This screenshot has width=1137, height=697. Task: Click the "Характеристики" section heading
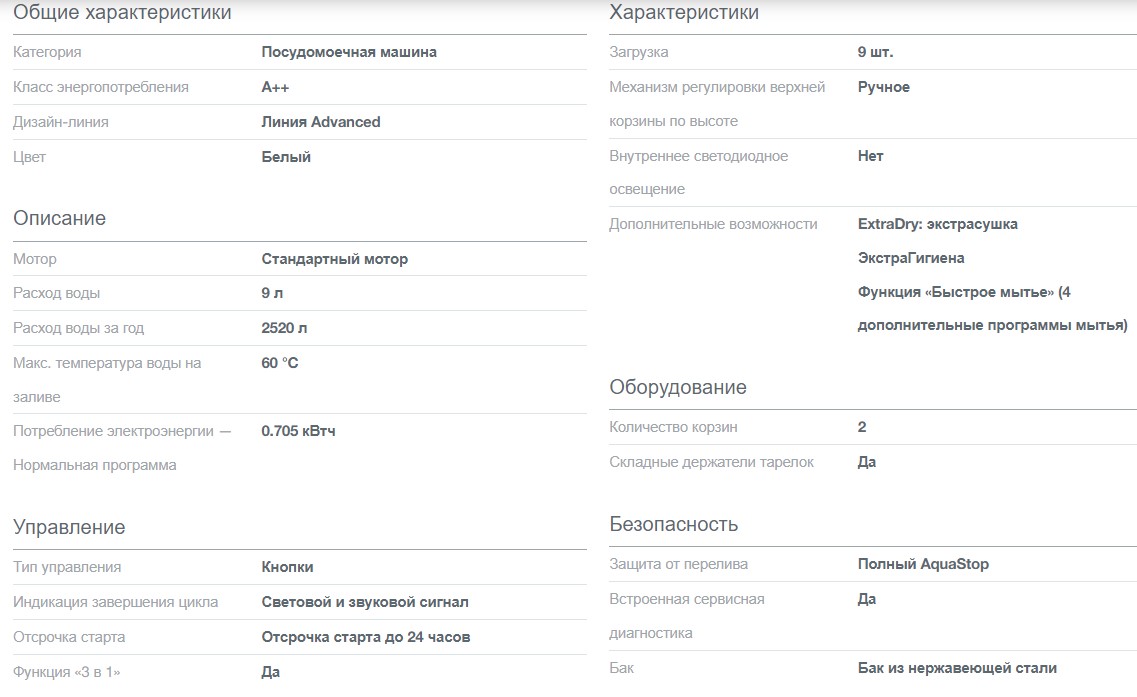[684, 13]
